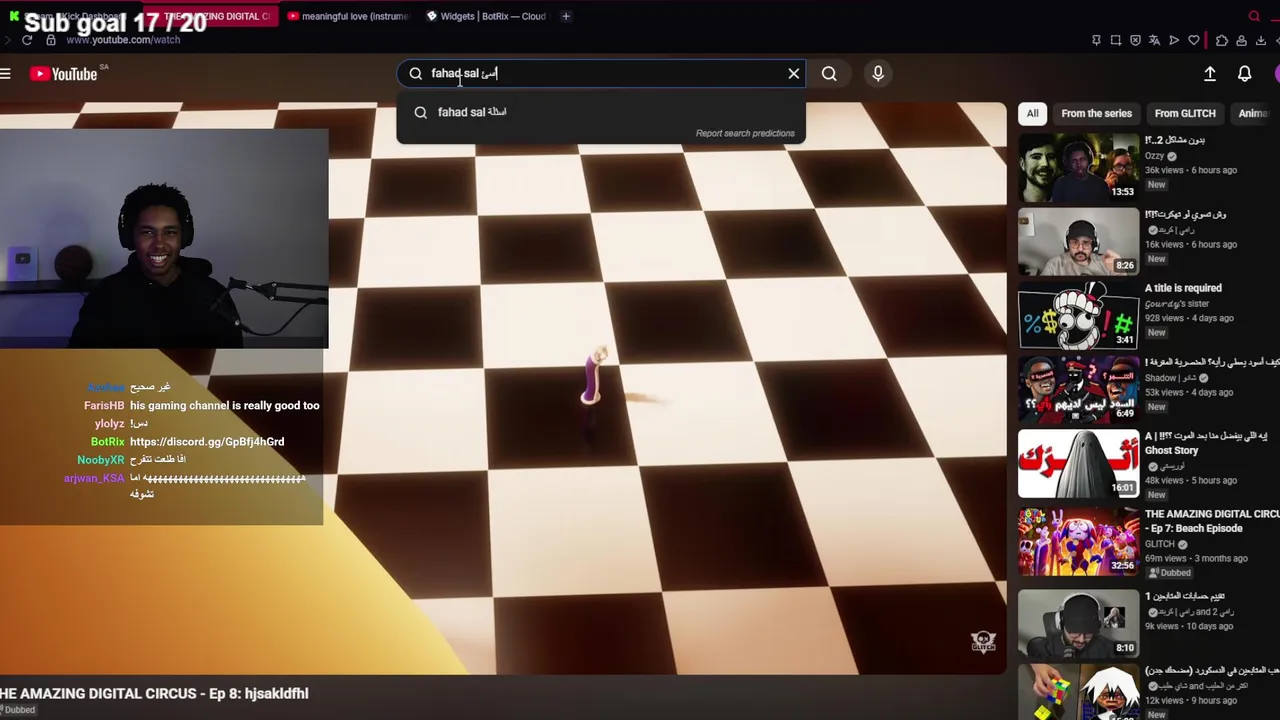
Task: Open A title is required thumbnail
Action: point(1078,315)
